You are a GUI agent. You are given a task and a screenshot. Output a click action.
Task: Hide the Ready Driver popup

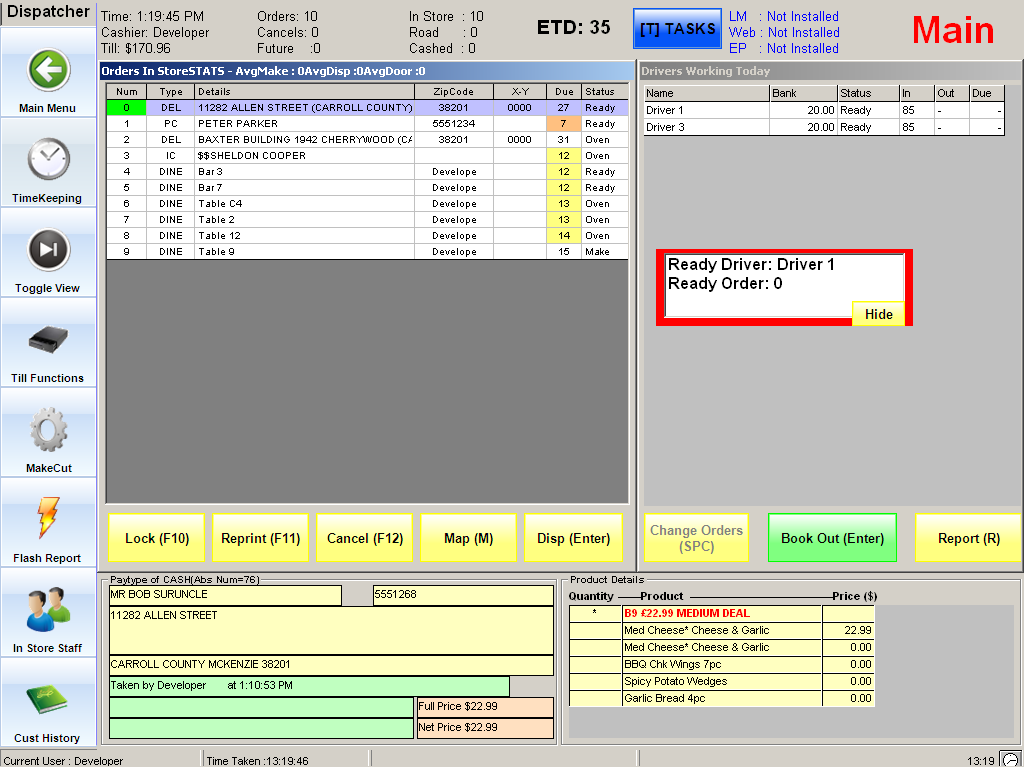pyautogui.click(x=878, y=314)
